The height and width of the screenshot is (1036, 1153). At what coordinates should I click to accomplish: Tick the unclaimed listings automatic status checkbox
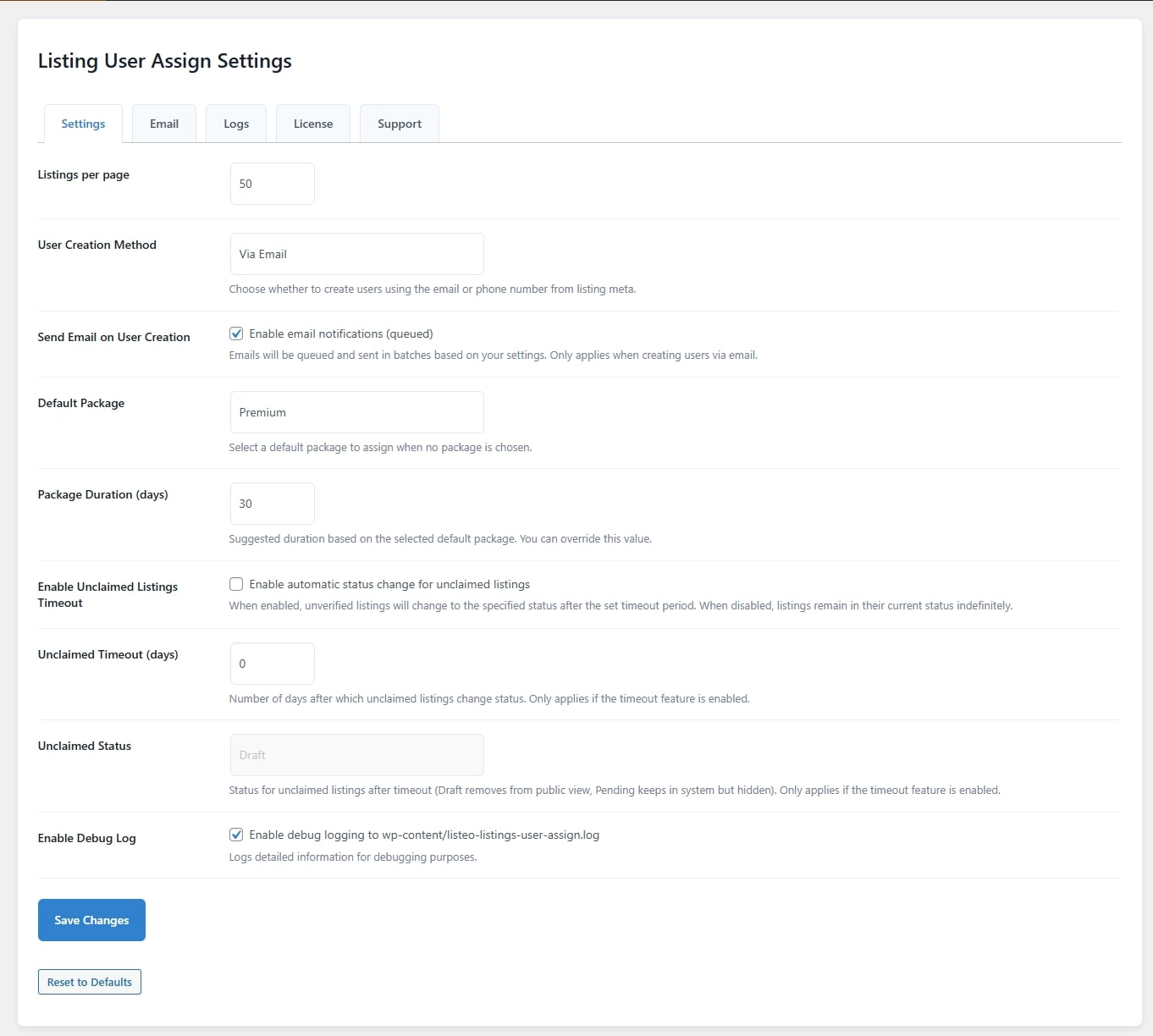(x=236, y=584)
